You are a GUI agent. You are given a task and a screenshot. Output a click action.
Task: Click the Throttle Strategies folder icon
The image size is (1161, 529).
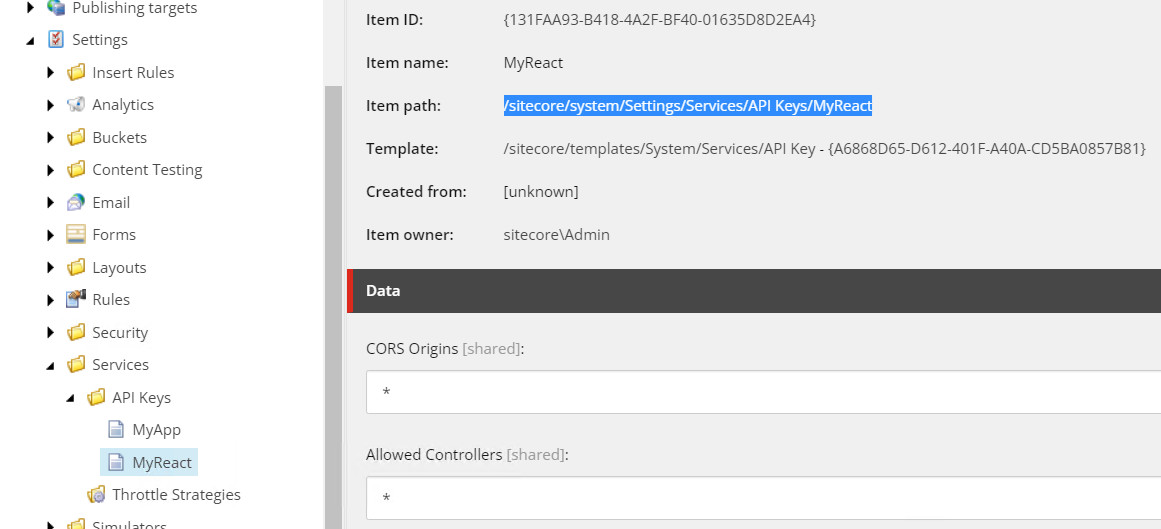pos(96,494)
